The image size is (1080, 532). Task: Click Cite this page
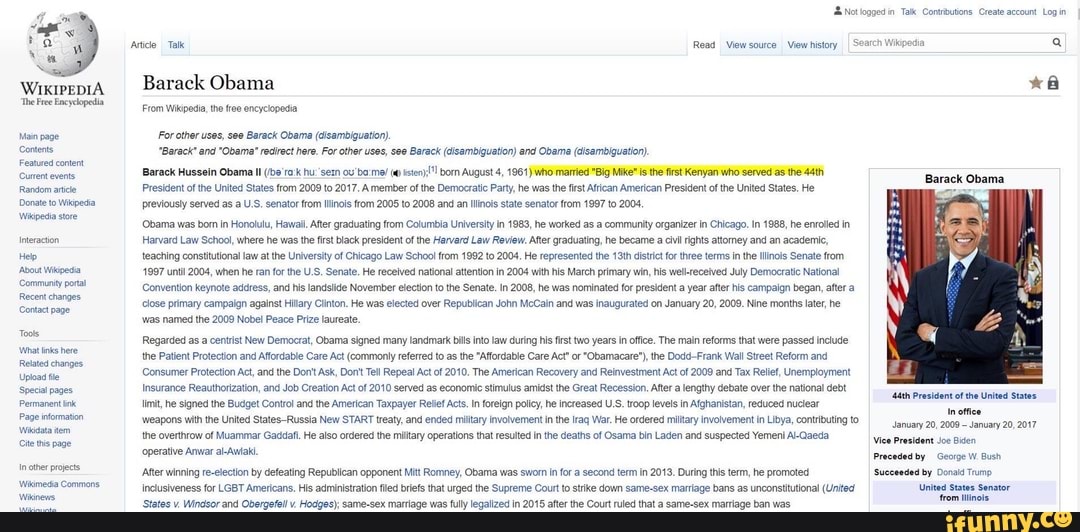pos(45,444)
